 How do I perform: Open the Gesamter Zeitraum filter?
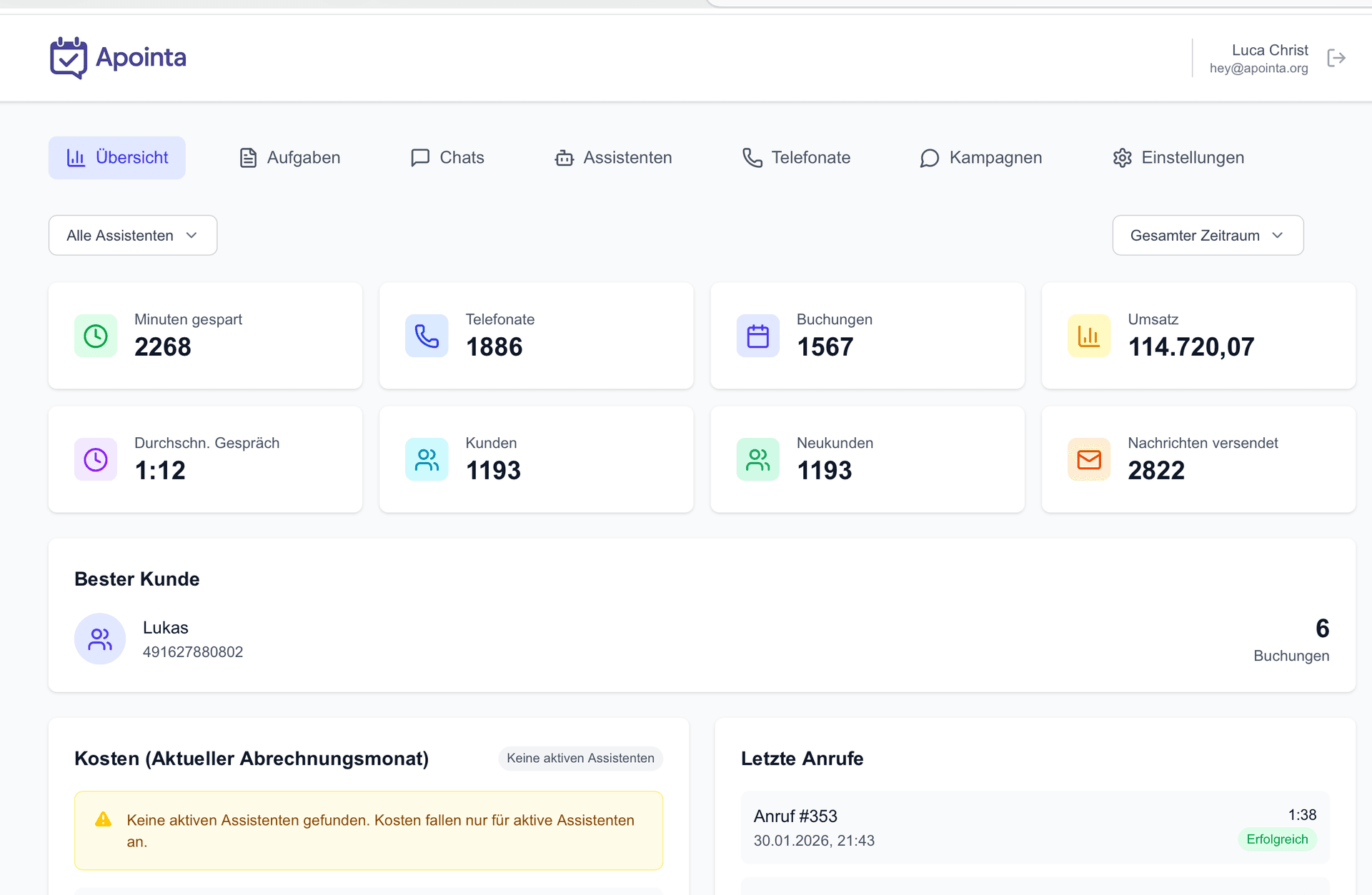pos(1207,235)
